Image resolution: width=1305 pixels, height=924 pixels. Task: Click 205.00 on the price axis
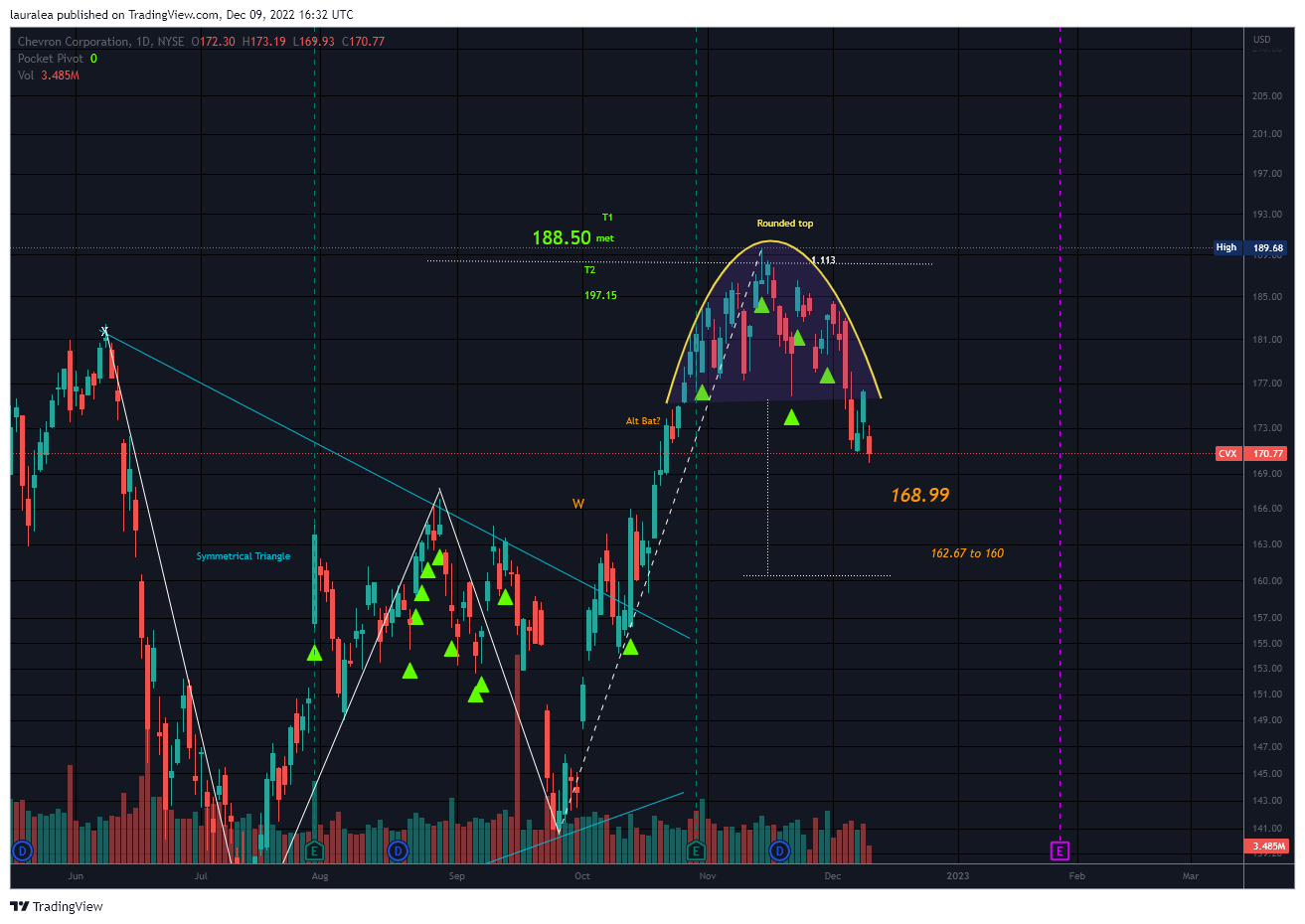pyautogui.click(x=1267, y=96)
